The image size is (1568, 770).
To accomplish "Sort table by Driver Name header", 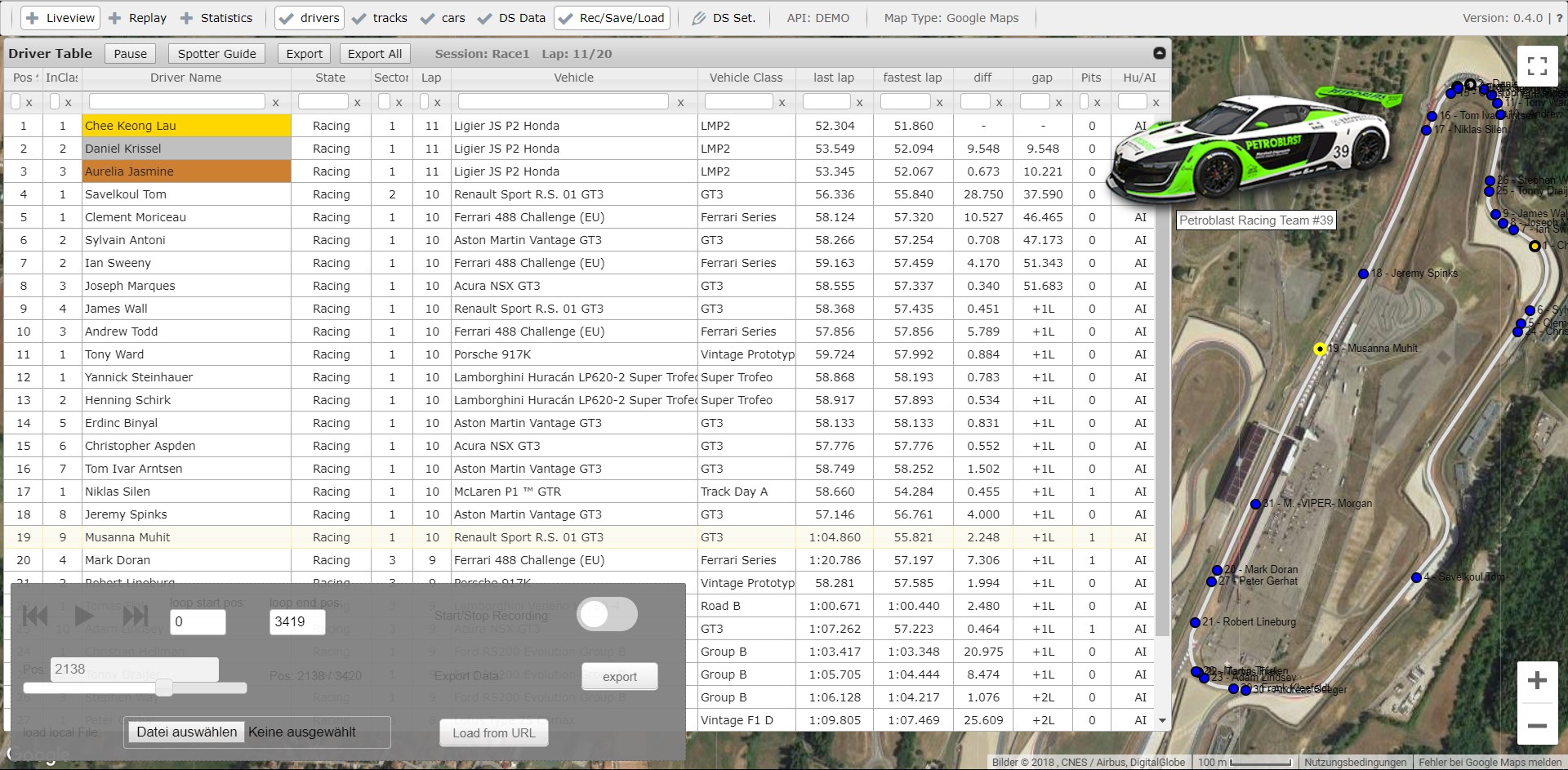I will click(186, 78).
